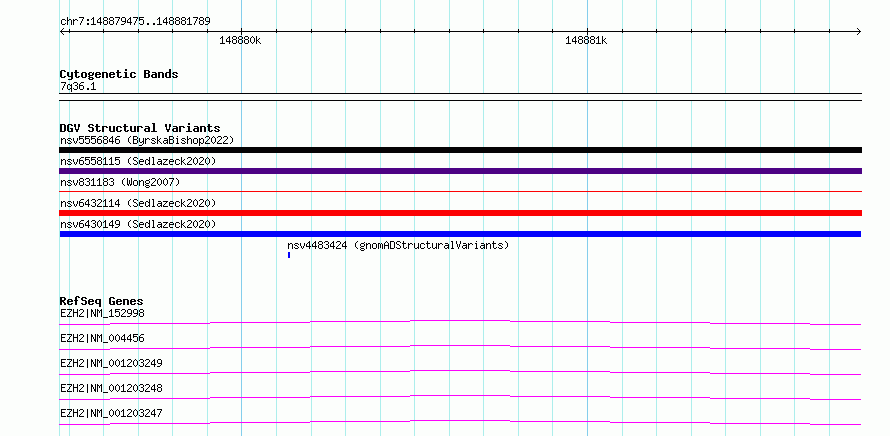Viewport: 890px width, 436px height.
Task: Click the 148880k ruler tick label
Action: [240, 40]
